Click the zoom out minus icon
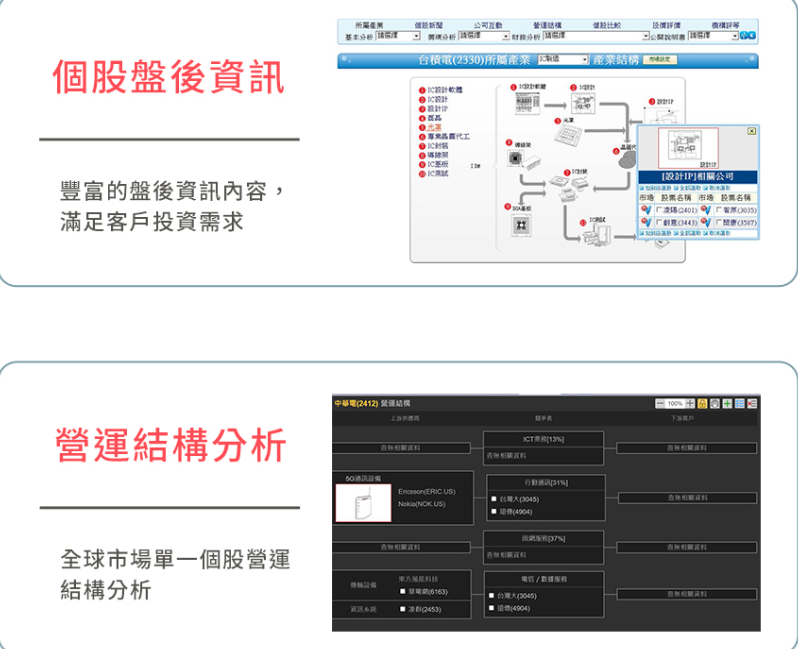The image size is (798, 649). [660, 403]
